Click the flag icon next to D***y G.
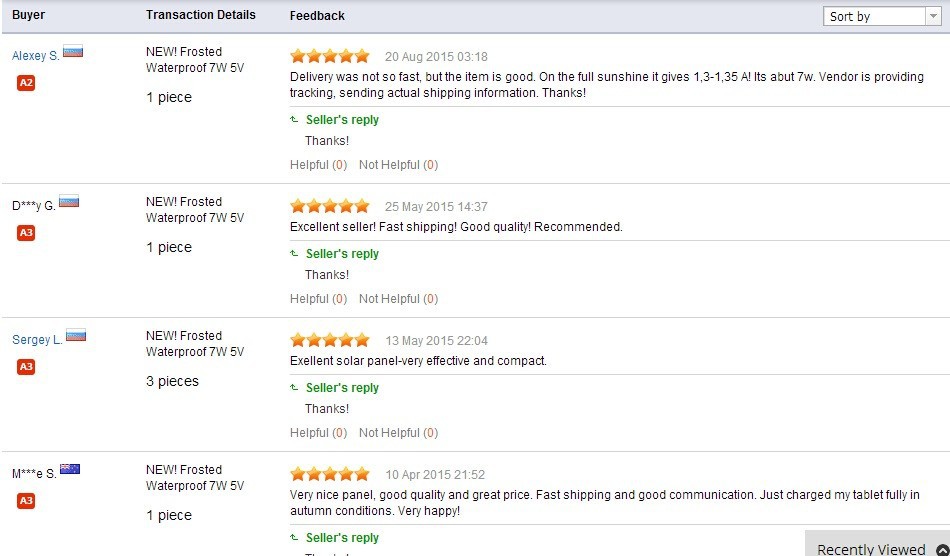The height and width of the screenshot is (556, 950). 69,202
